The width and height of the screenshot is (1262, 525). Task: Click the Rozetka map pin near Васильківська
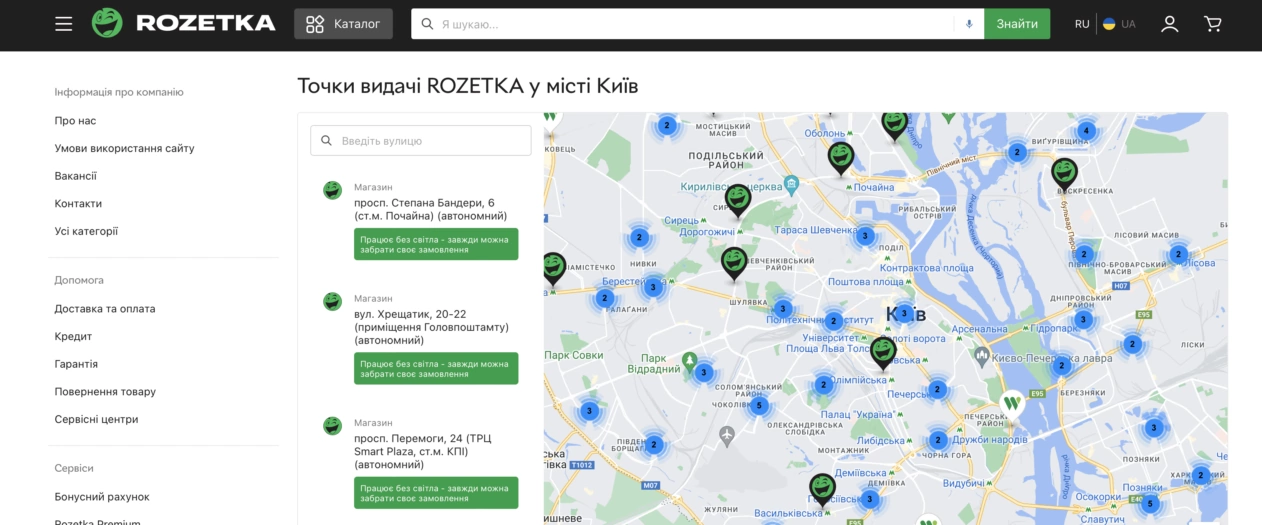click(822, 489)
